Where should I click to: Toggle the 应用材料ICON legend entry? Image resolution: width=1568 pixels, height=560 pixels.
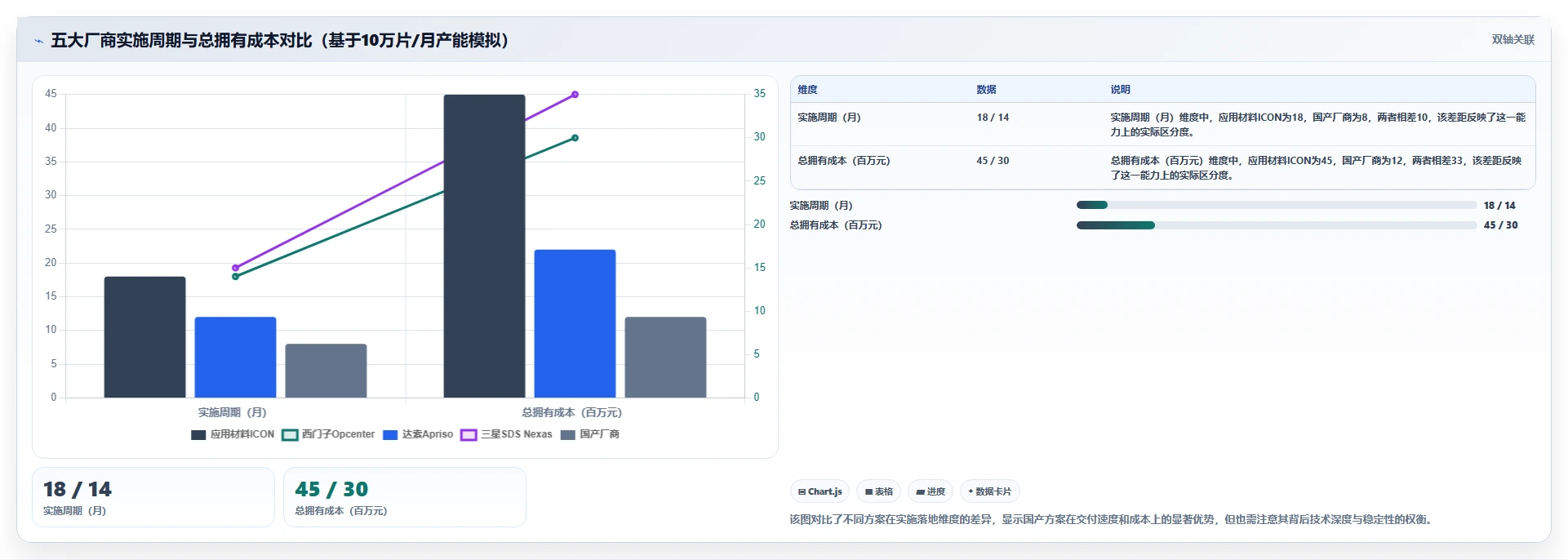click(233, 434)
